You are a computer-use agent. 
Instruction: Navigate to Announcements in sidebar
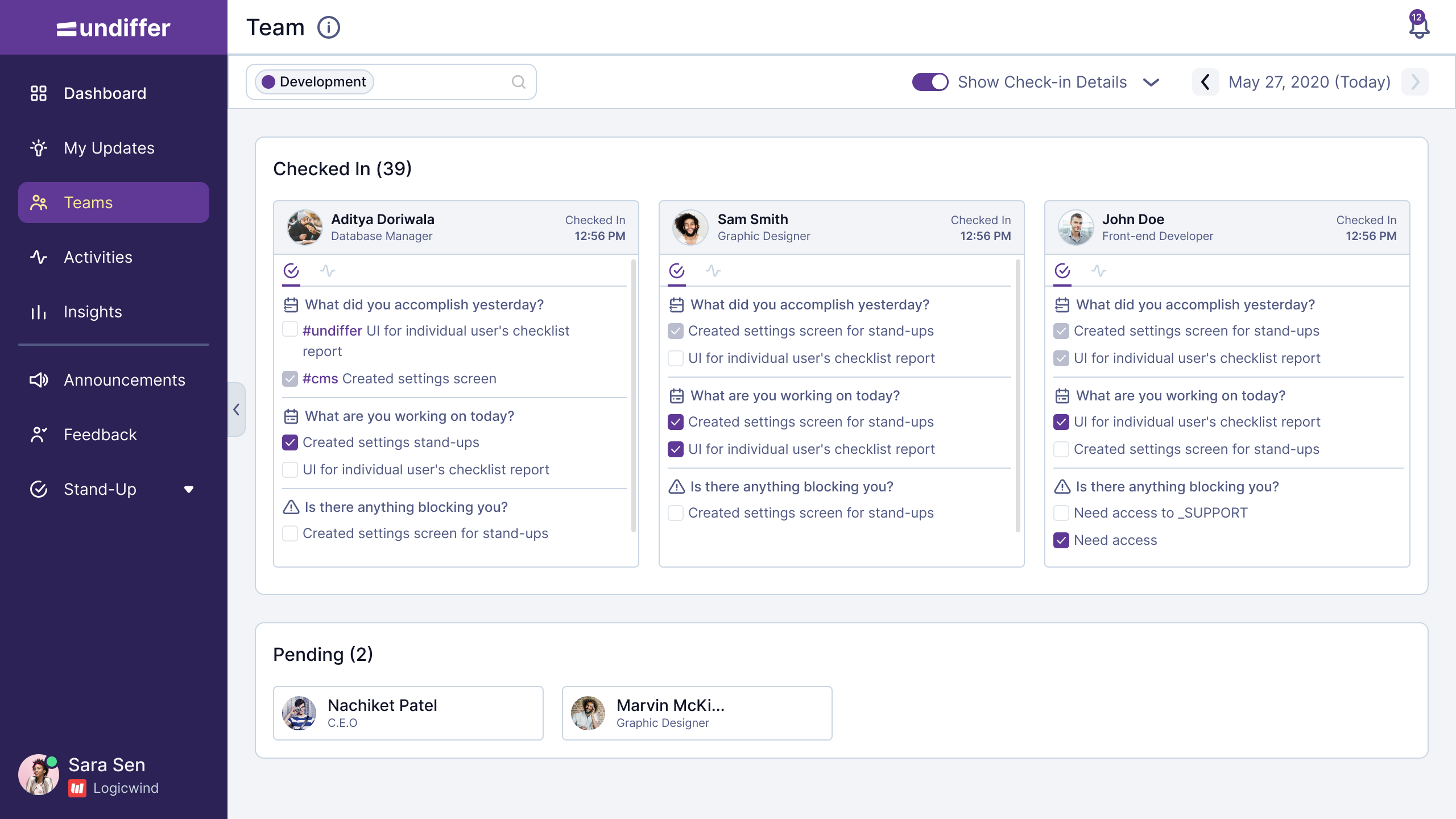tap(124, 380)
